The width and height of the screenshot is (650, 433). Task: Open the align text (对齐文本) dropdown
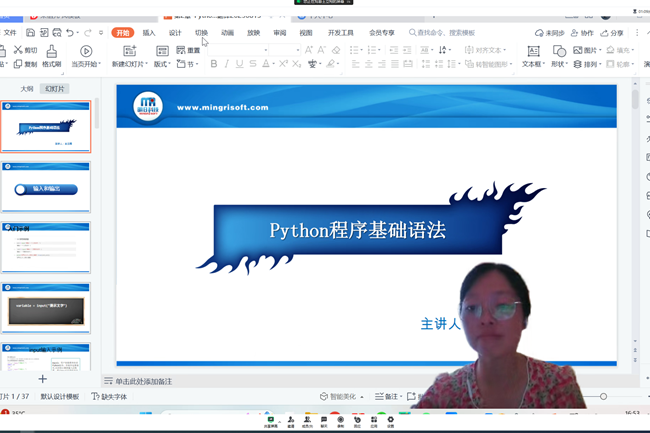tap(485, 50)
